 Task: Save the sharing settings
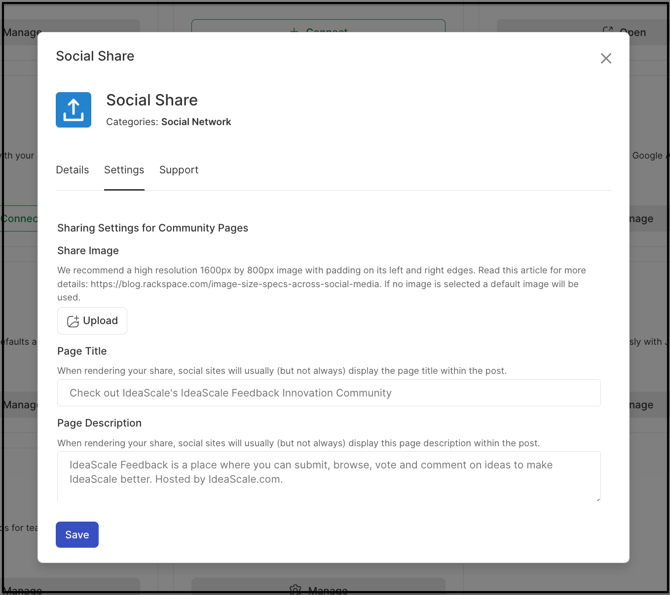(x=77, y=535)
